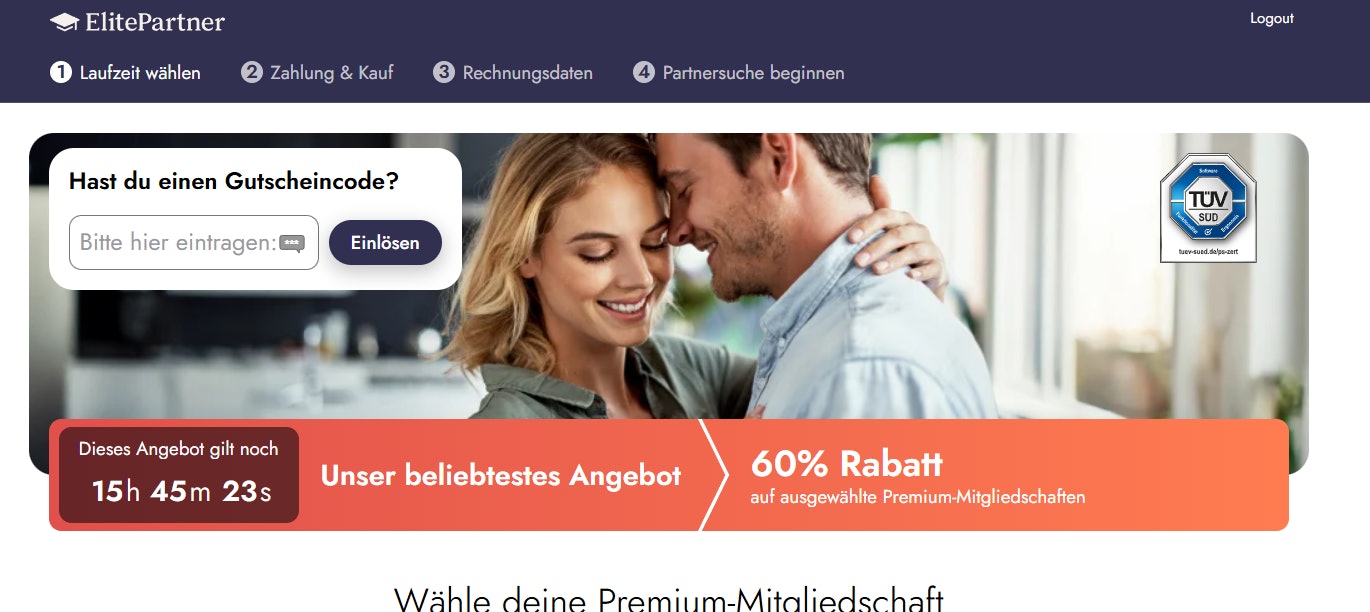The image size is (1370, 612).
Task: Click the step 3 number circle icon
Action: [x=444, y=73]
